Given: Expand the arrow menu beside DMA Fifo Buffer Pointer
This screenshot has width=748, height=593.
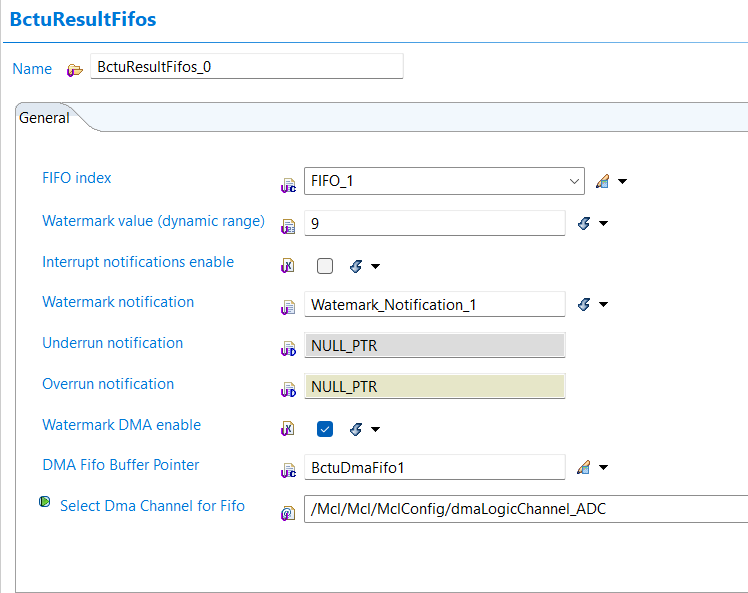Looking at the screenshot, I should pyautogui.click(x=604, y=467).
